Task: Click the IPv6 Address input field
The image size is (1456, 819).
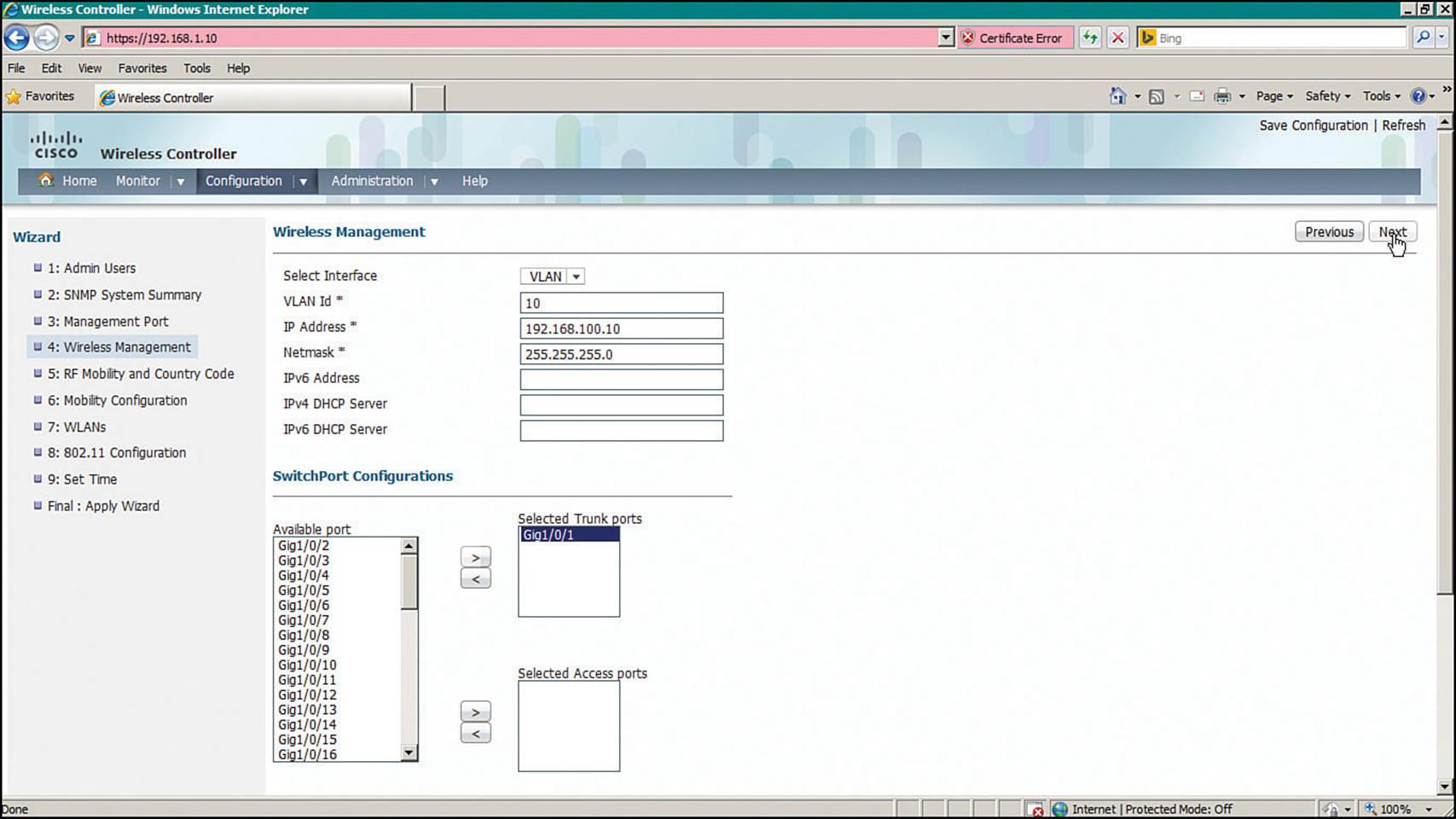Action: click(622, 380)
